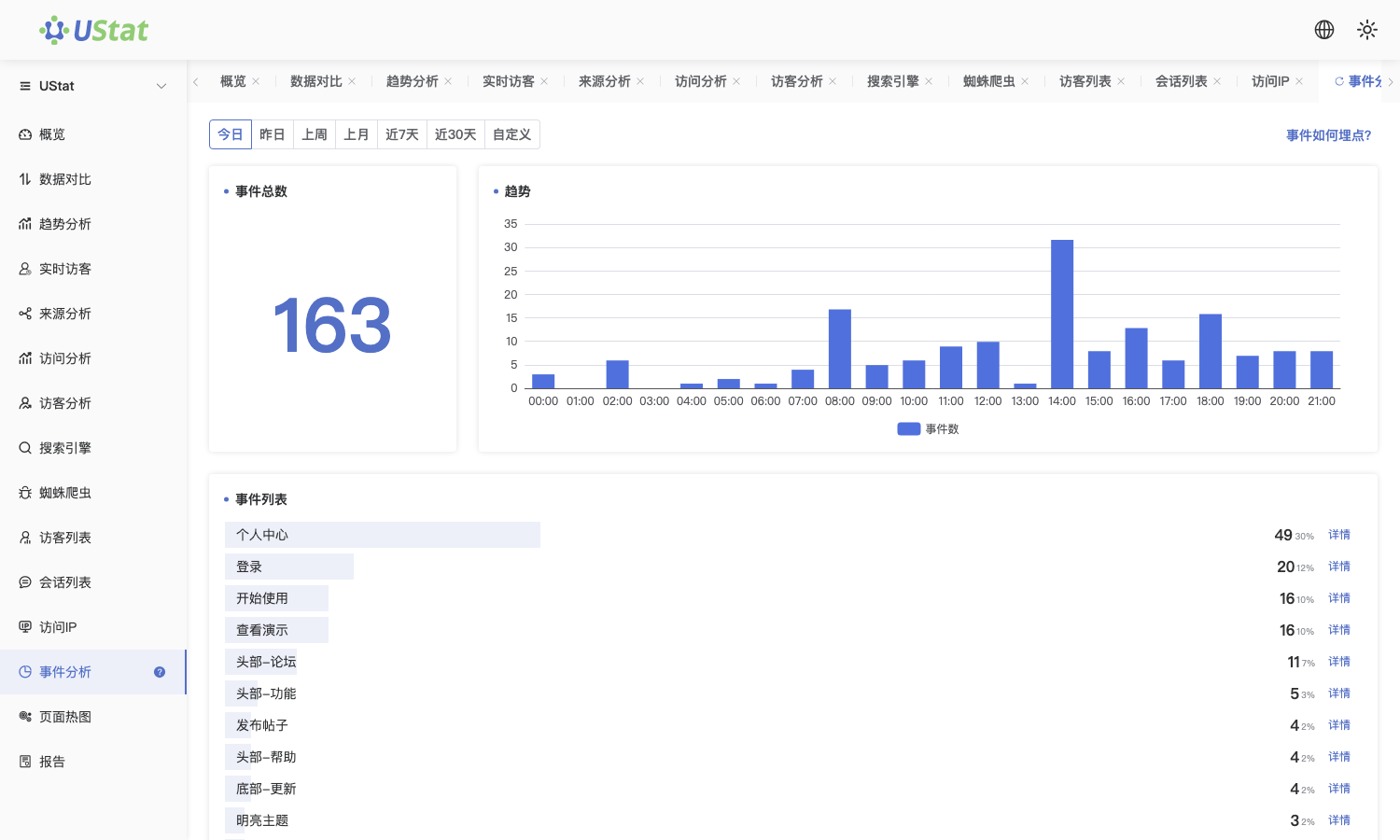Click the 163 total events number

(x=332, y=325)
